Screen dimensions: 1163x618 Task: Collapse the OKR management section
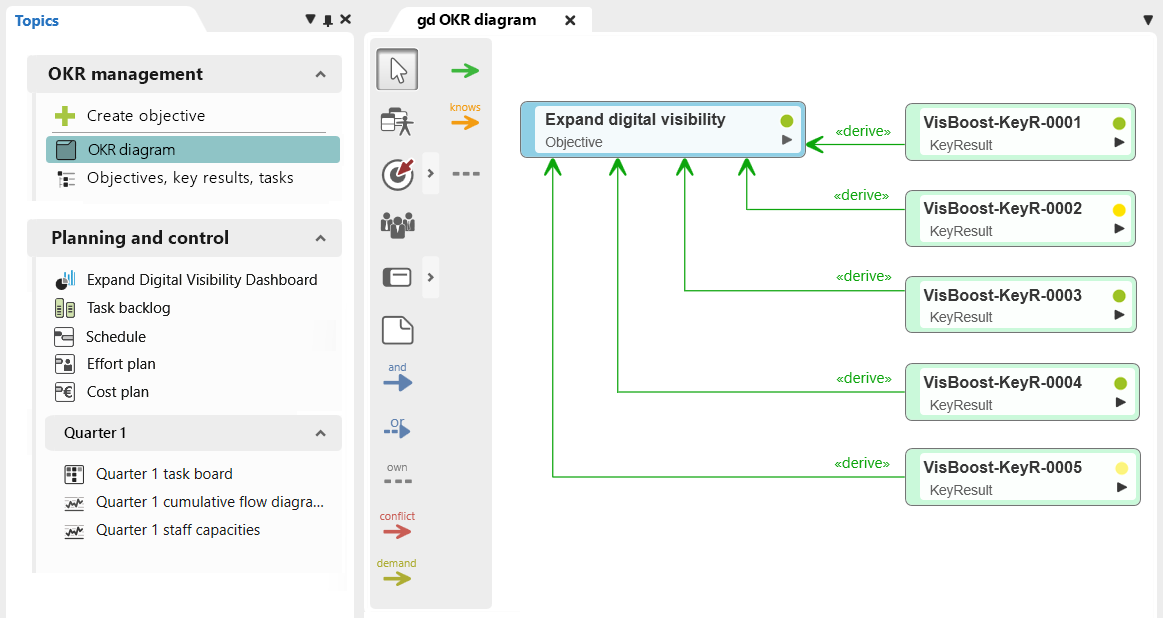coord(320,74)
